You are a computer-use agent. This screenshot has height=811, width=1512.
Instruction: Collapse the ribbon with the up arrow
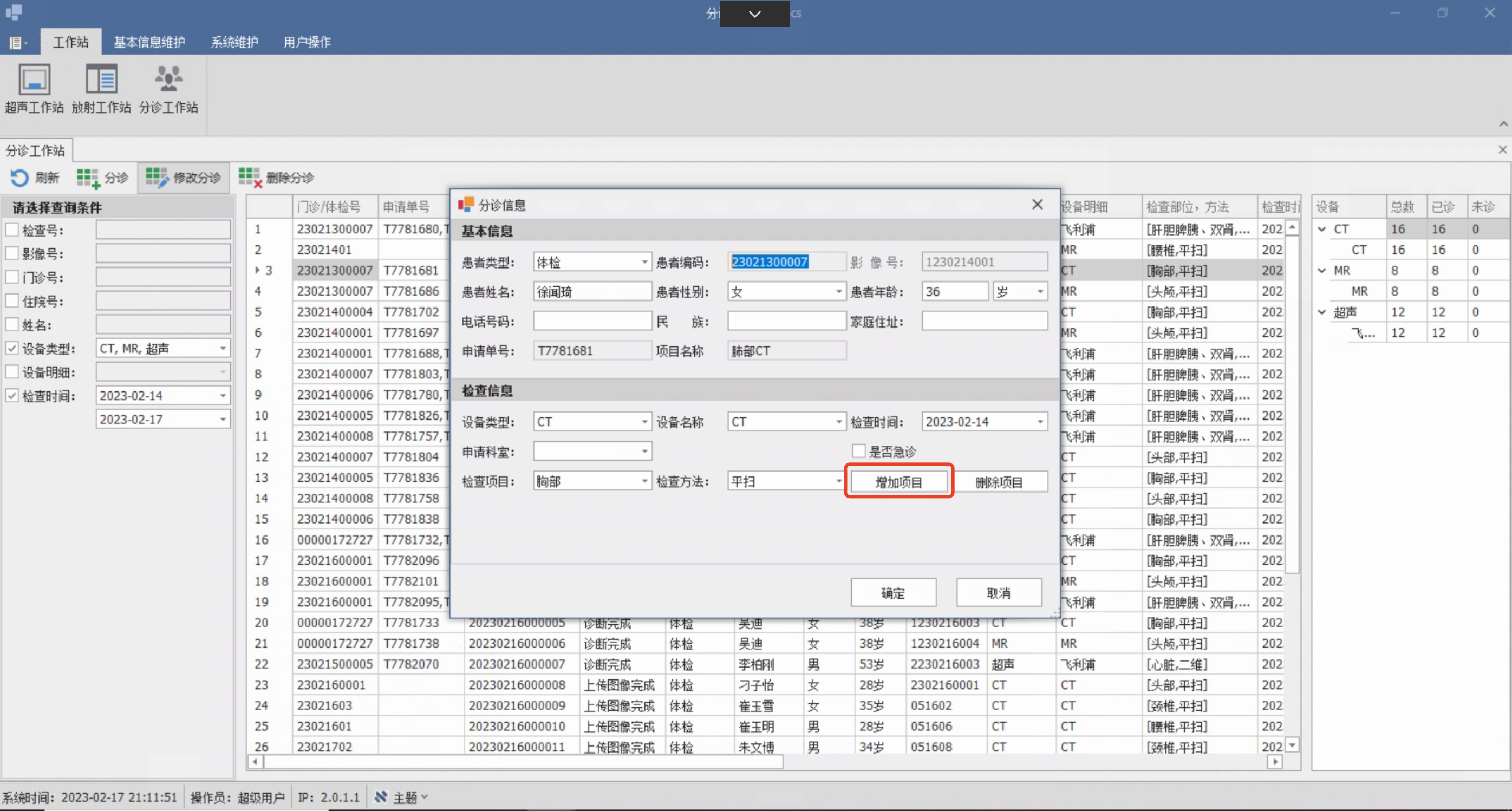(x=1503, y=124)
